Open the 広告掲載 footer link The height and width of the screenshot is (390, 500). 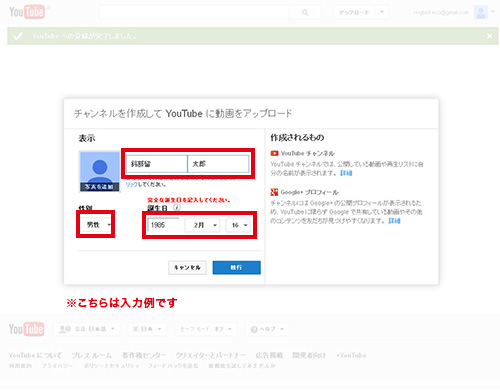pyautogui.click(x=269, y=355)
